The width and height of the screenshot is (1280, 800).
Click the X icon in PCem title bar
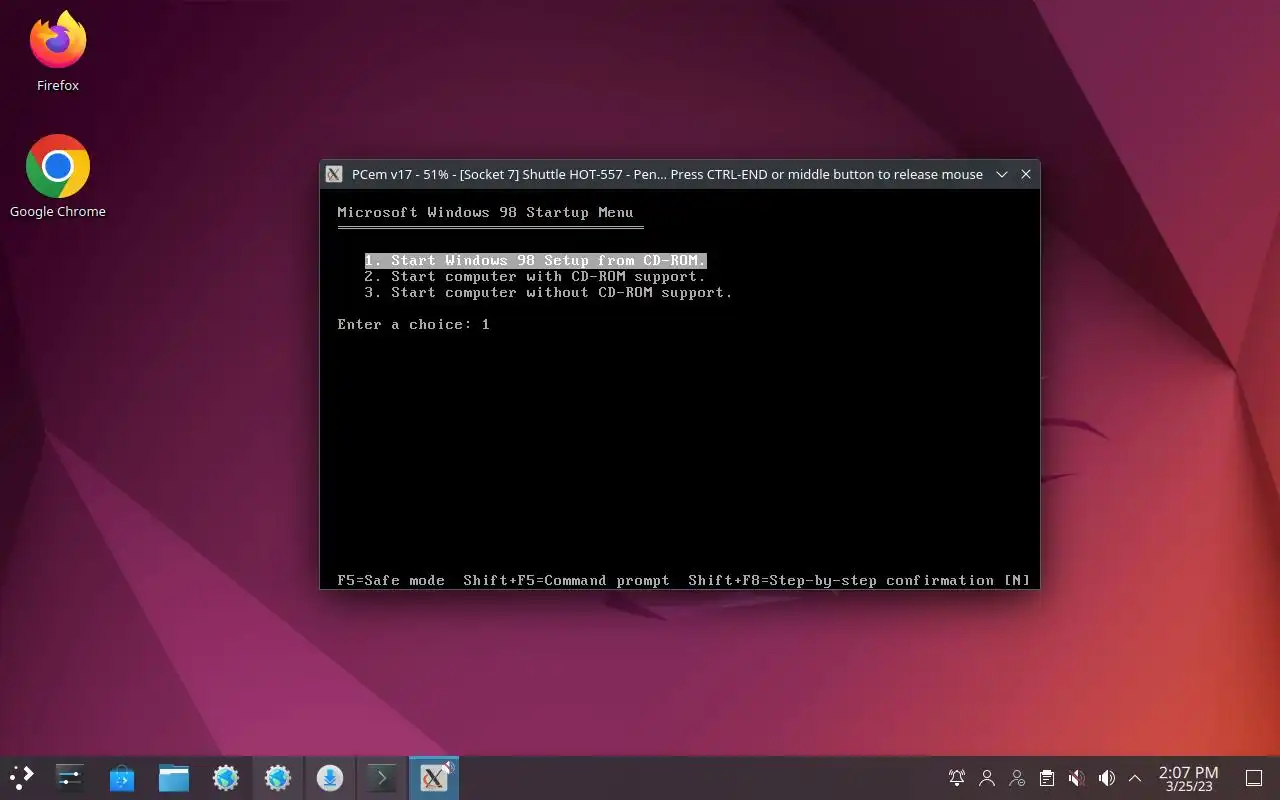click(335, 174)
